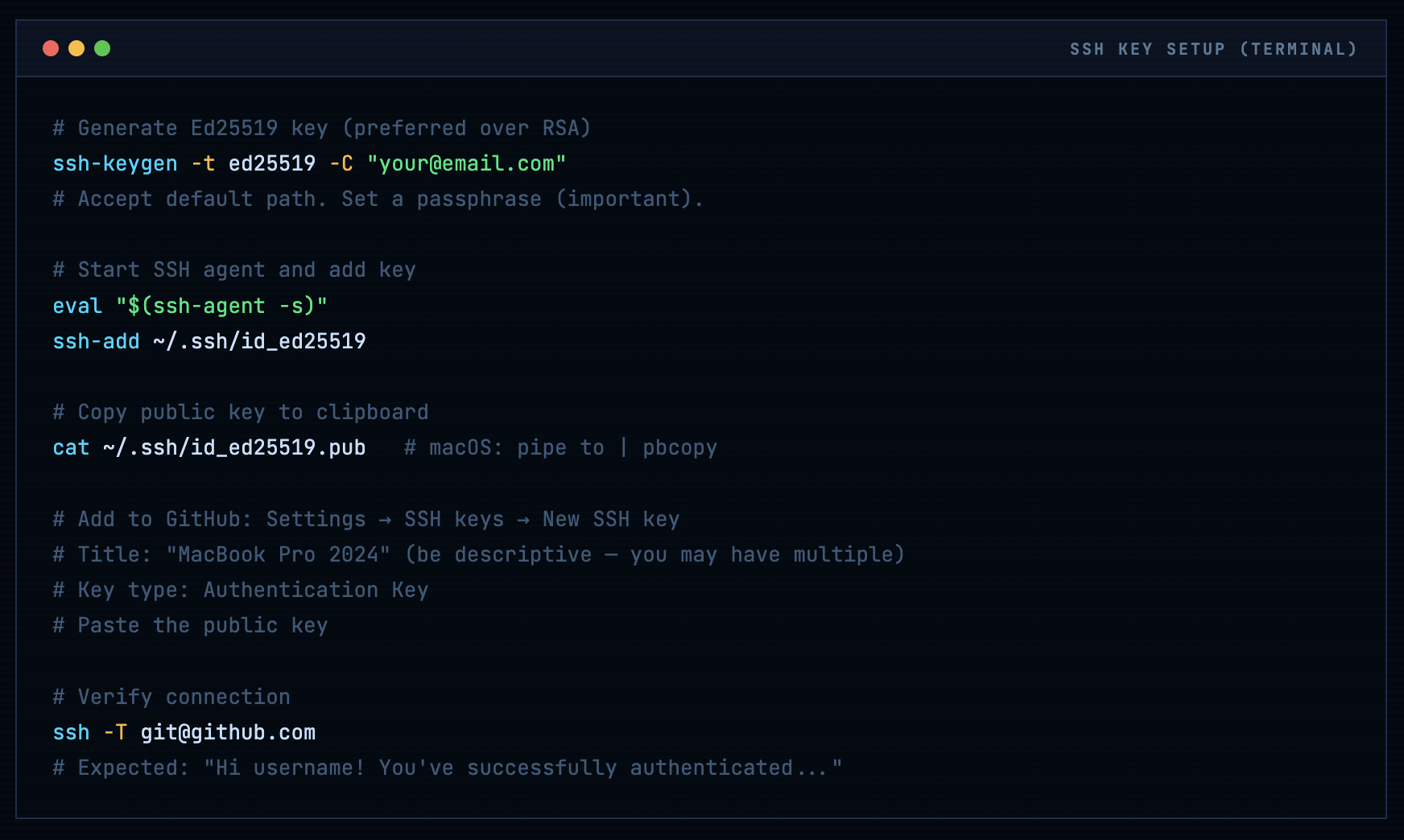Click the ssh-keygen command word
Image resolution: width=1404 pixels, height=840 pixels.
115,164
